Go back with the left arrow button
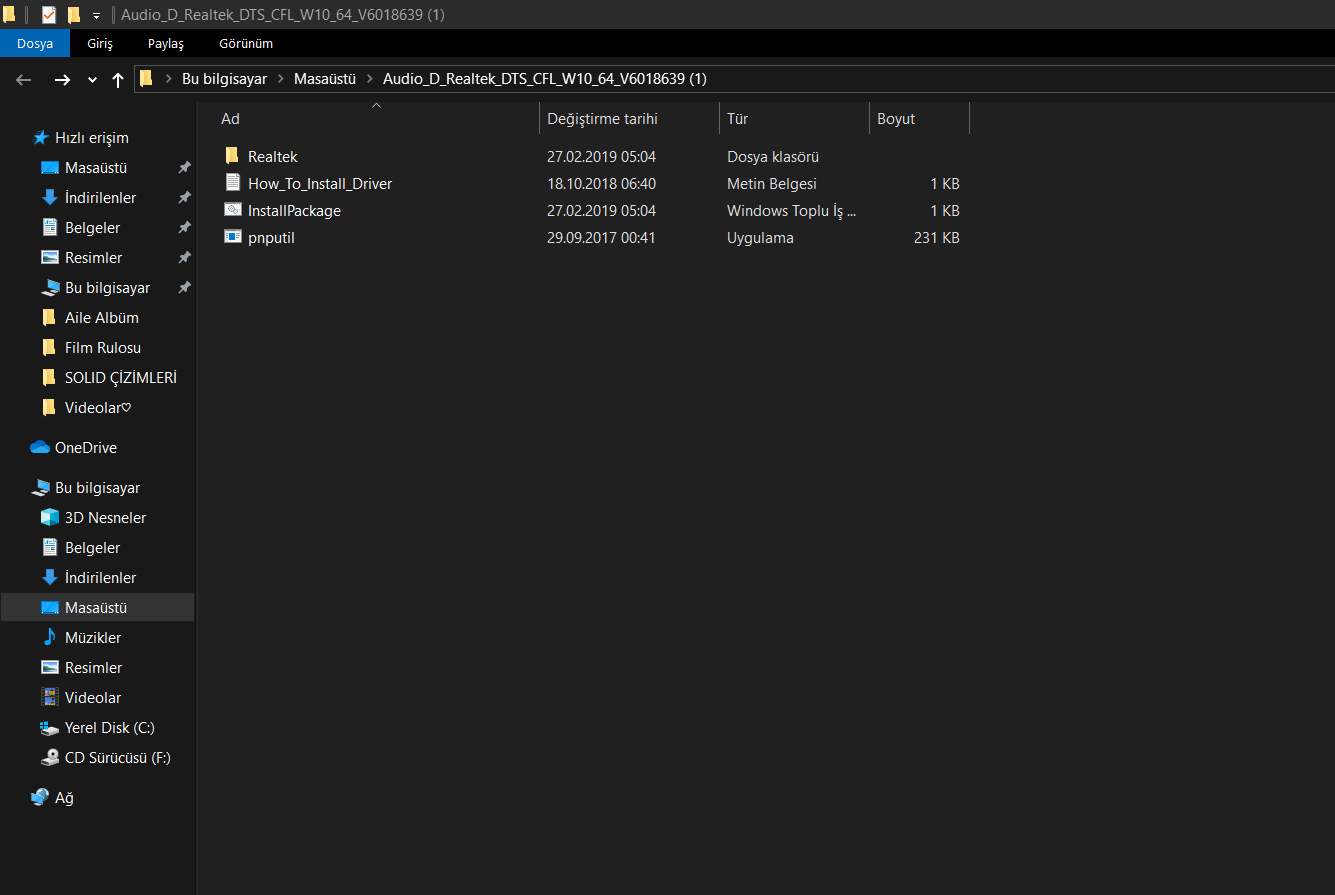The width and height of the screenshot is (1335, 895). (24, 79)
